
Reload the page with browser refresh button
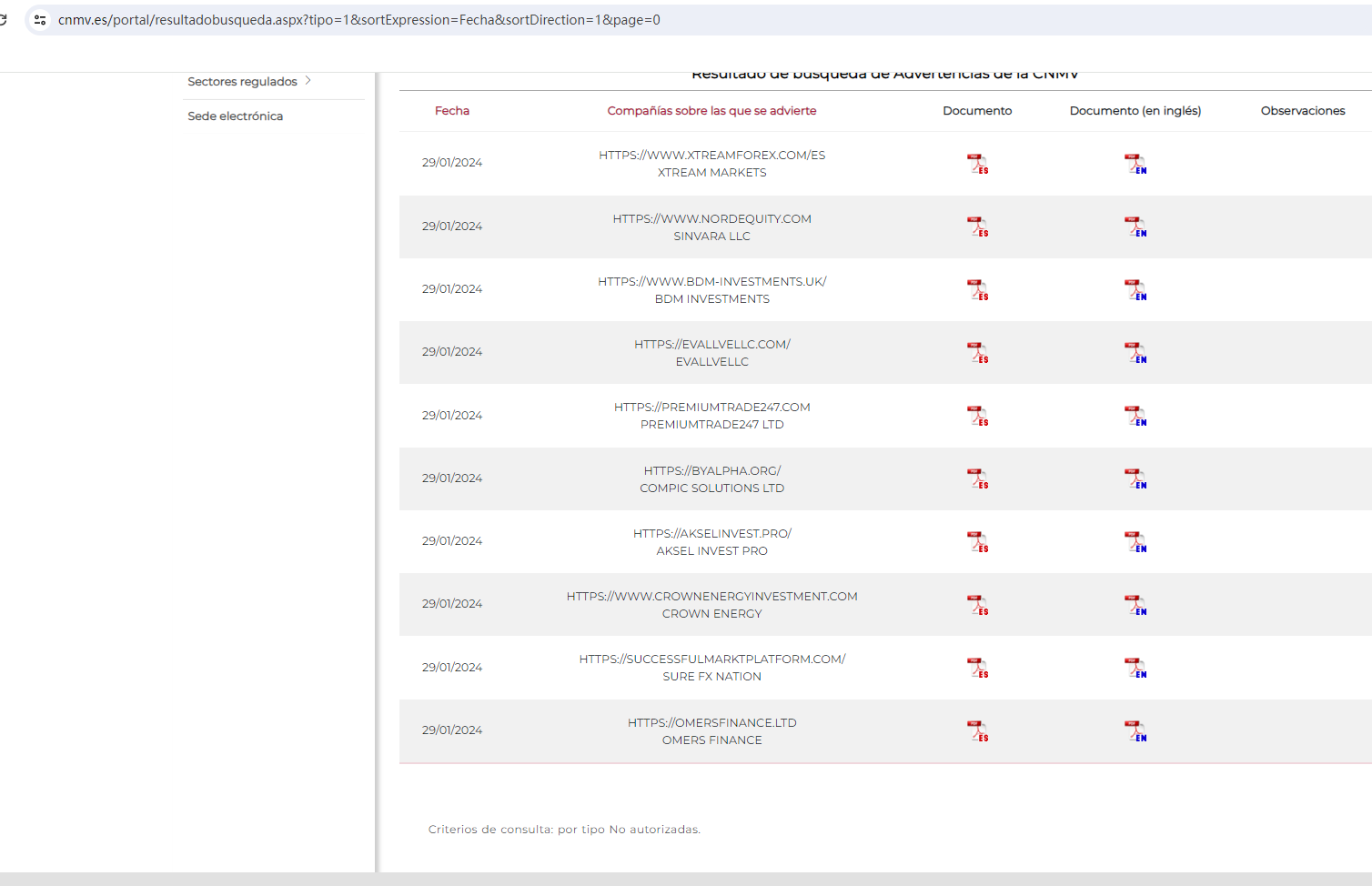pyautogui.click(x=4, y=20)
